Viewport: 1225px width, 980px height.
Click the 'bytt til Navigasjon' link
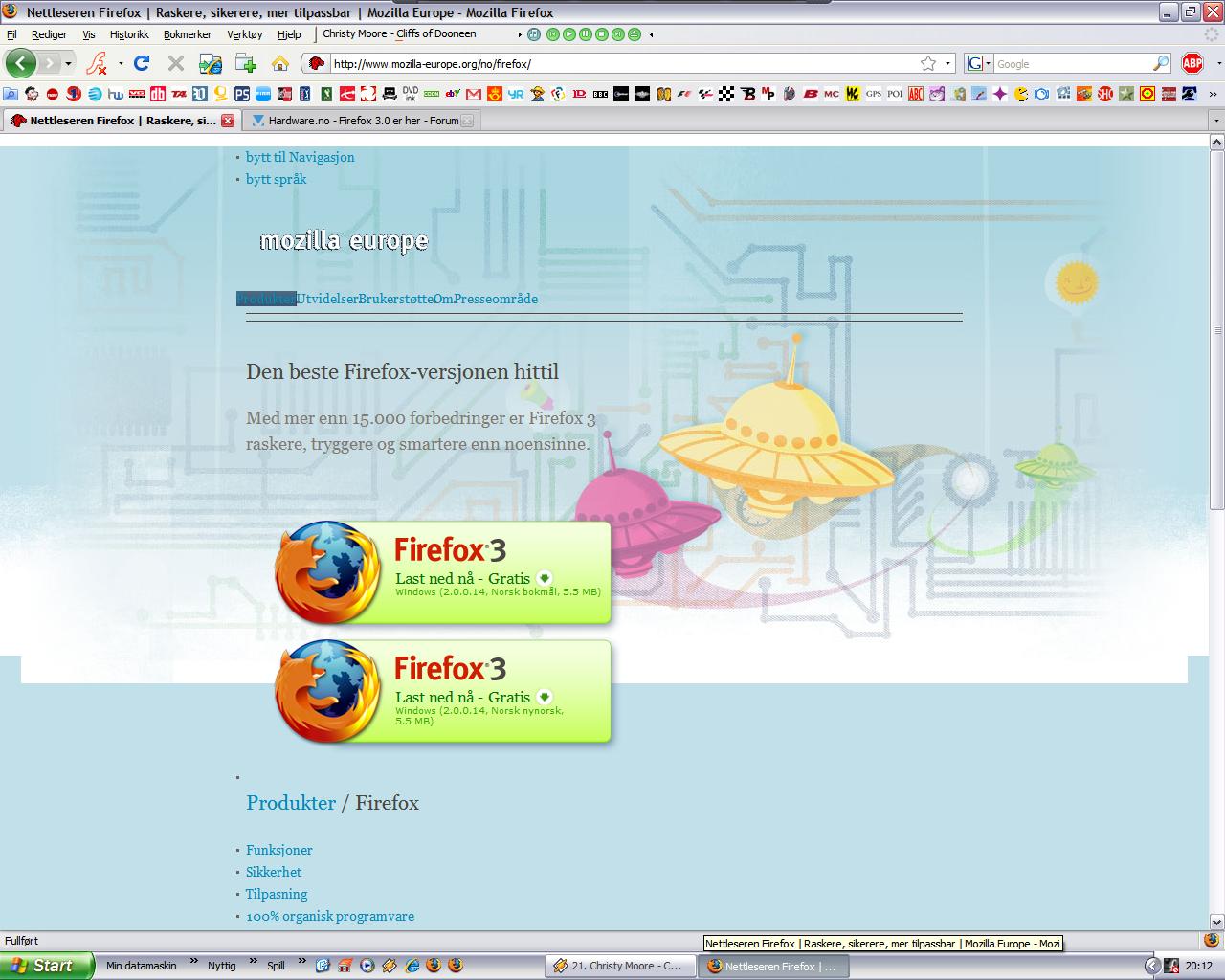(301, 157)
